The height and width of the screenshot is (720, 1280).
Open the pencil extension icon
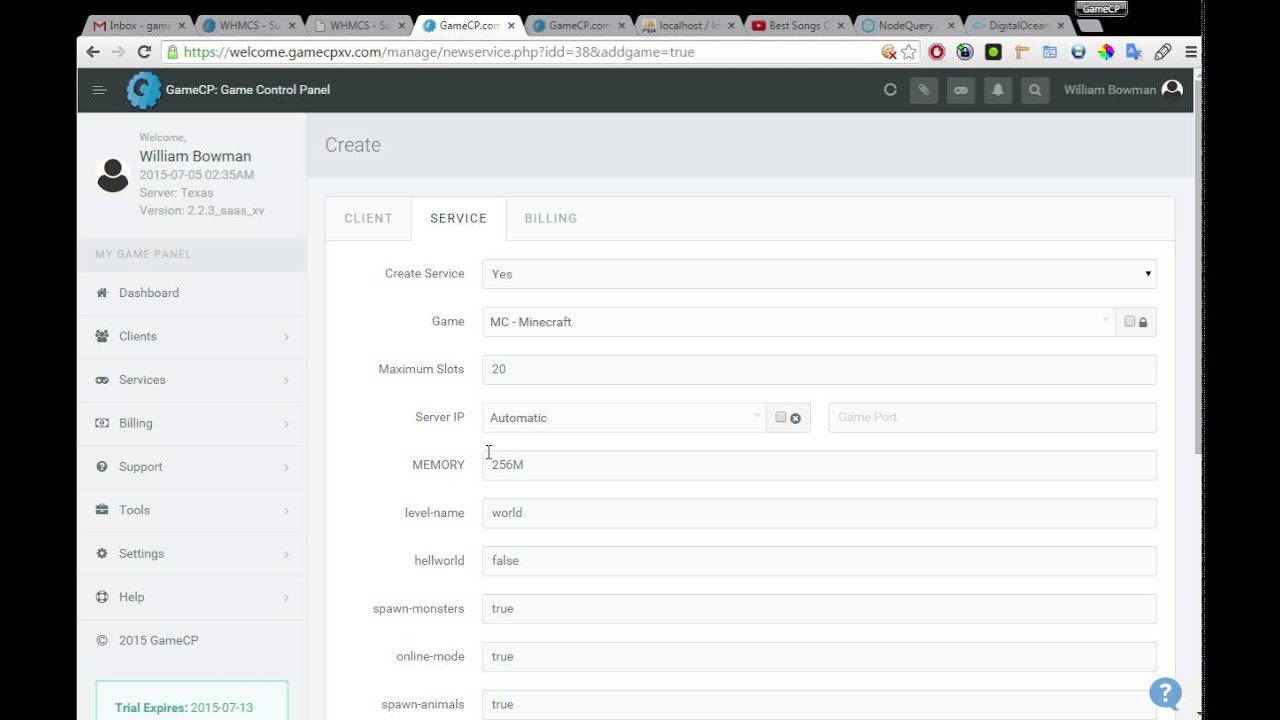(x=1163, y=52)
